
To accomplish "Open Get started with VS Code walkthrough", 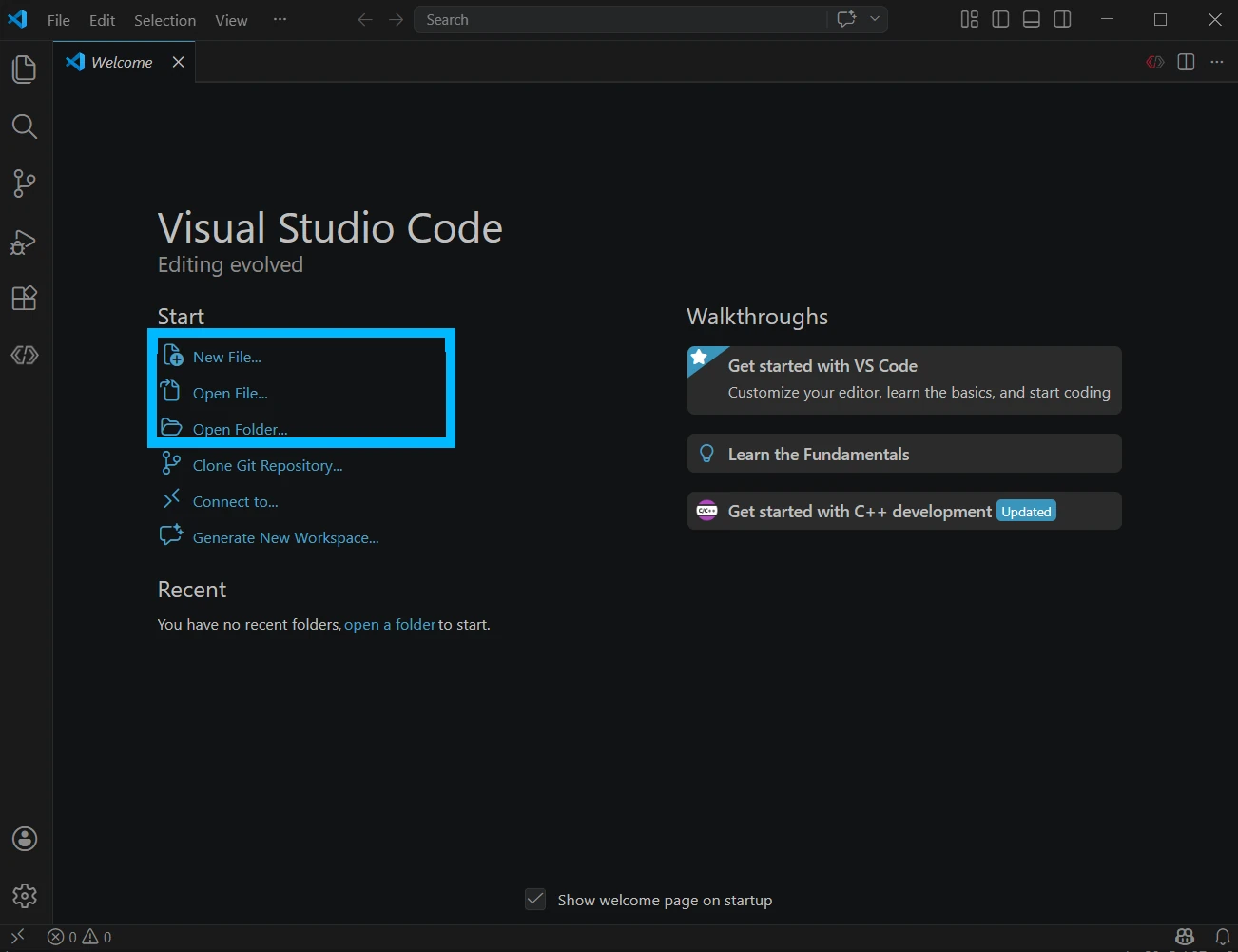I will [904, 380].
